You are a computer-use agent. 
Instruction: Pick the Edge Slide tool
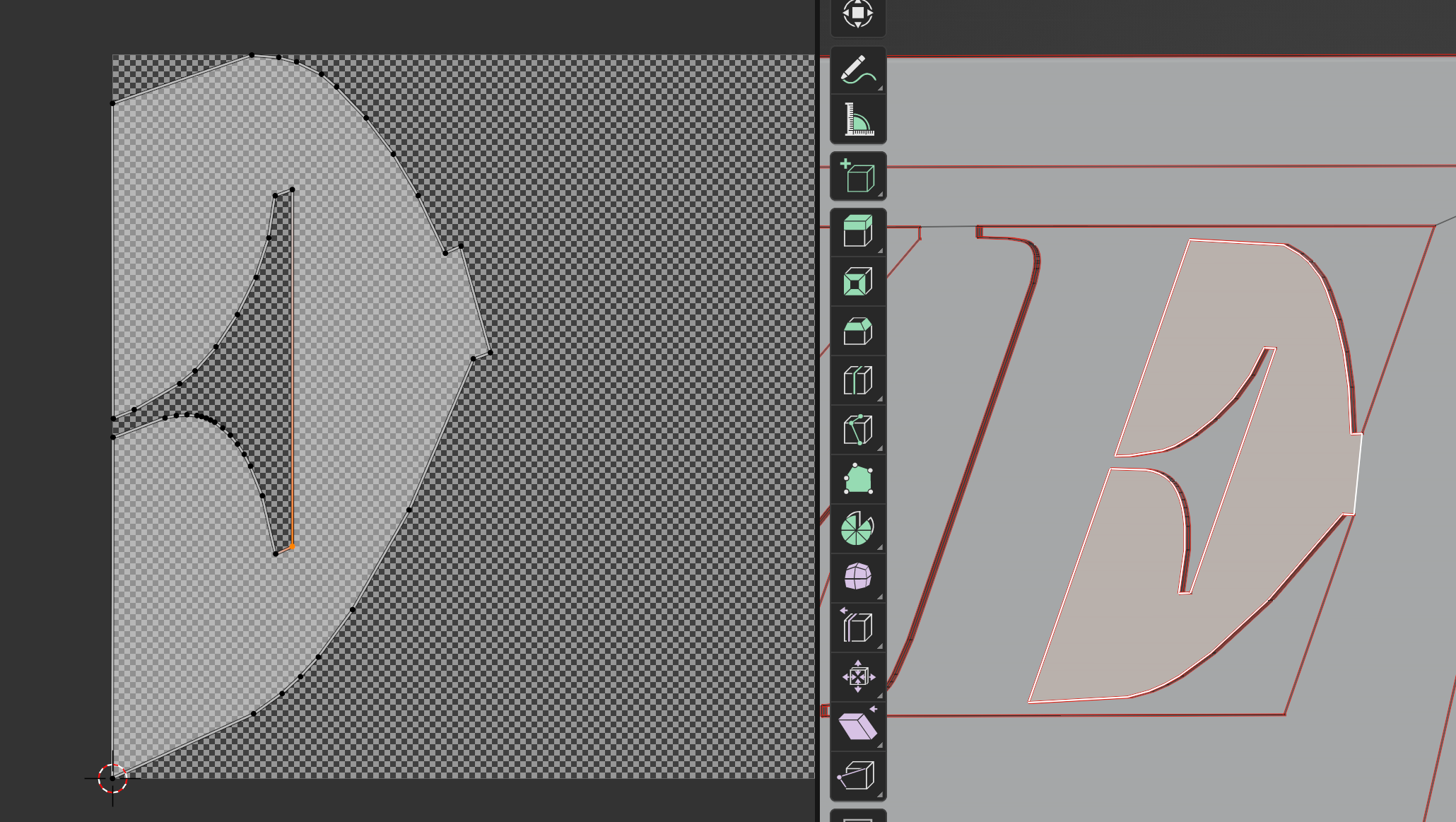[858, 628]
